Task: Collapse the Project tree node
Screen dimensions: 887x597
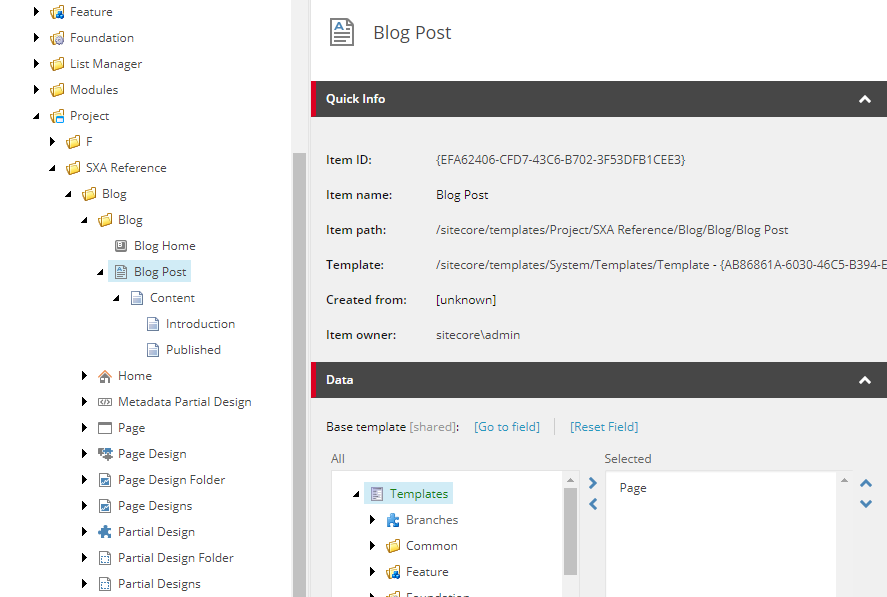Action: (36, 116)
